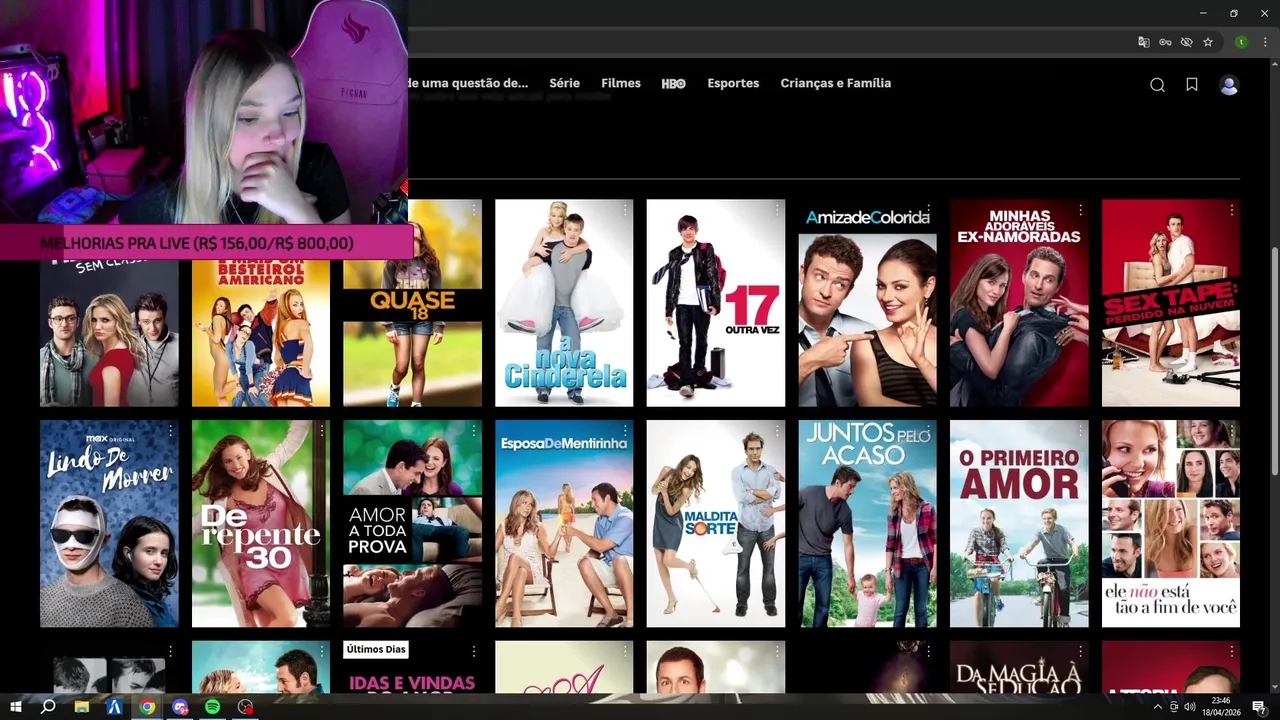This screenshot has height=720, width=1280.
Task: Open the 'de uma questão de...' nav item
Action: [x=468, y=83]
